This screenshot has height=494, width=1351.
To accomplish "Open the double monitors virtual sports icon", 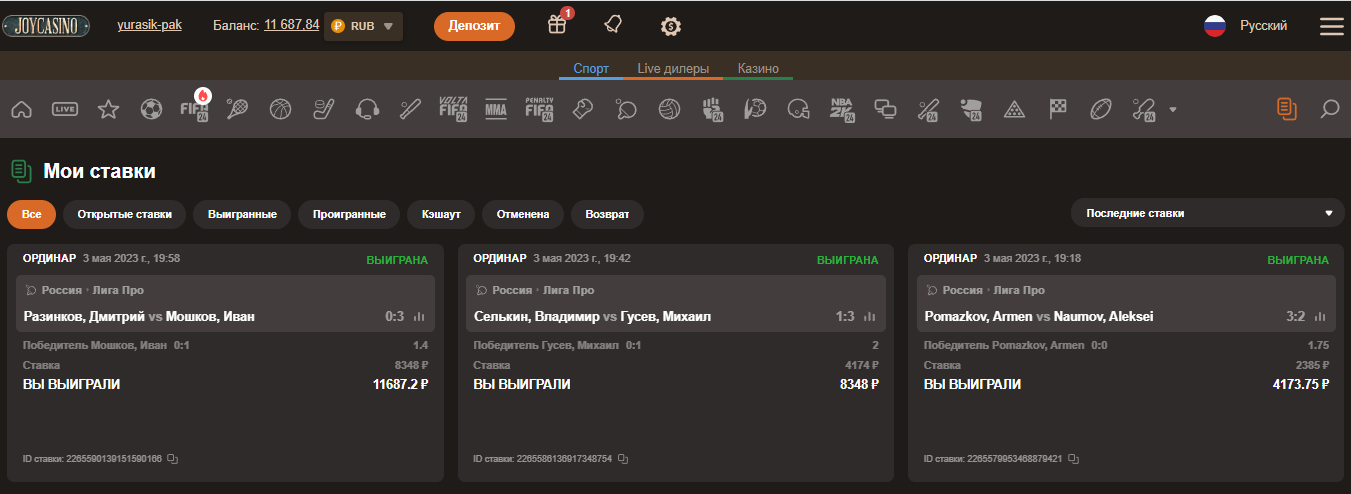I will coord(885,109).
